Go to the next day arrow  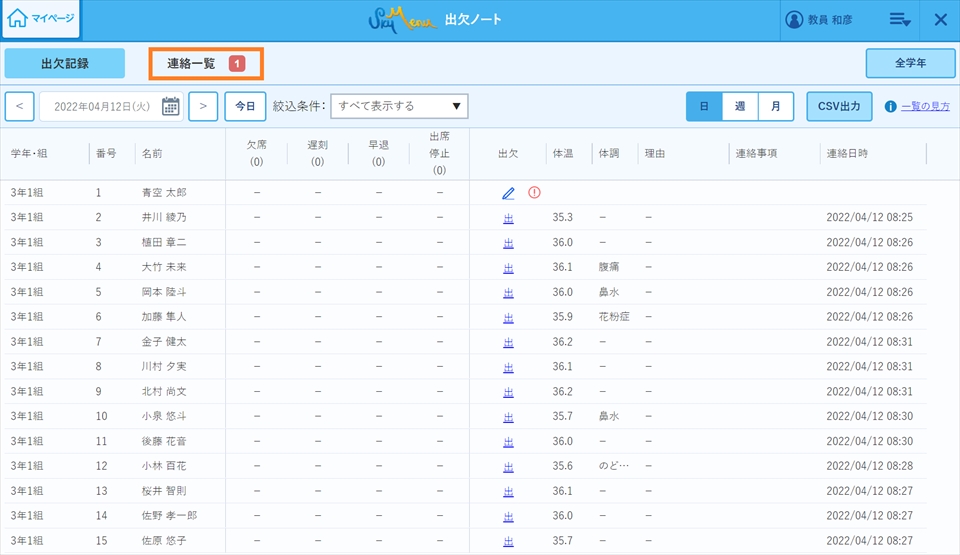(203, 106)
